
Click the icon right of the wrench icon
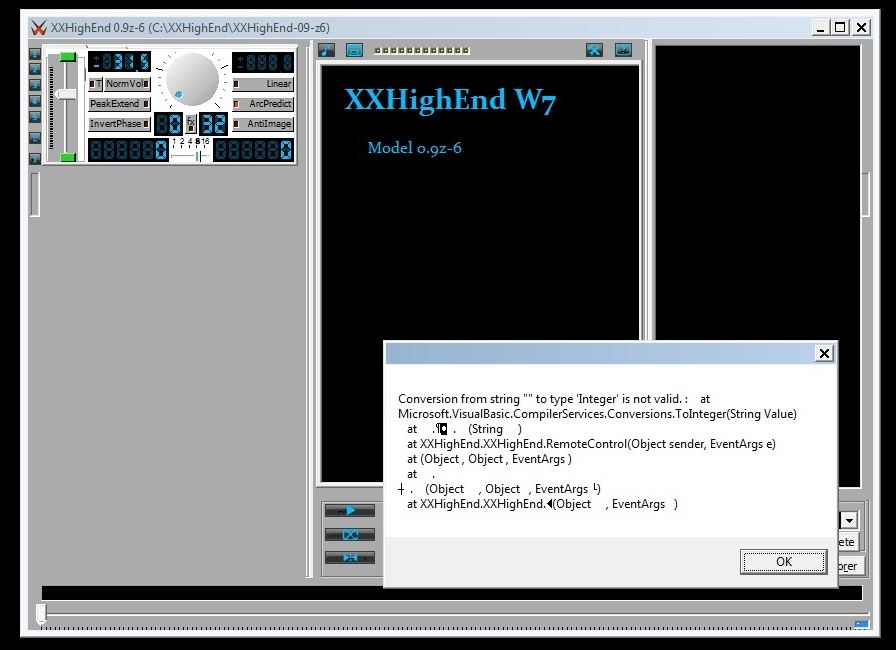click(x=623, y=50)
